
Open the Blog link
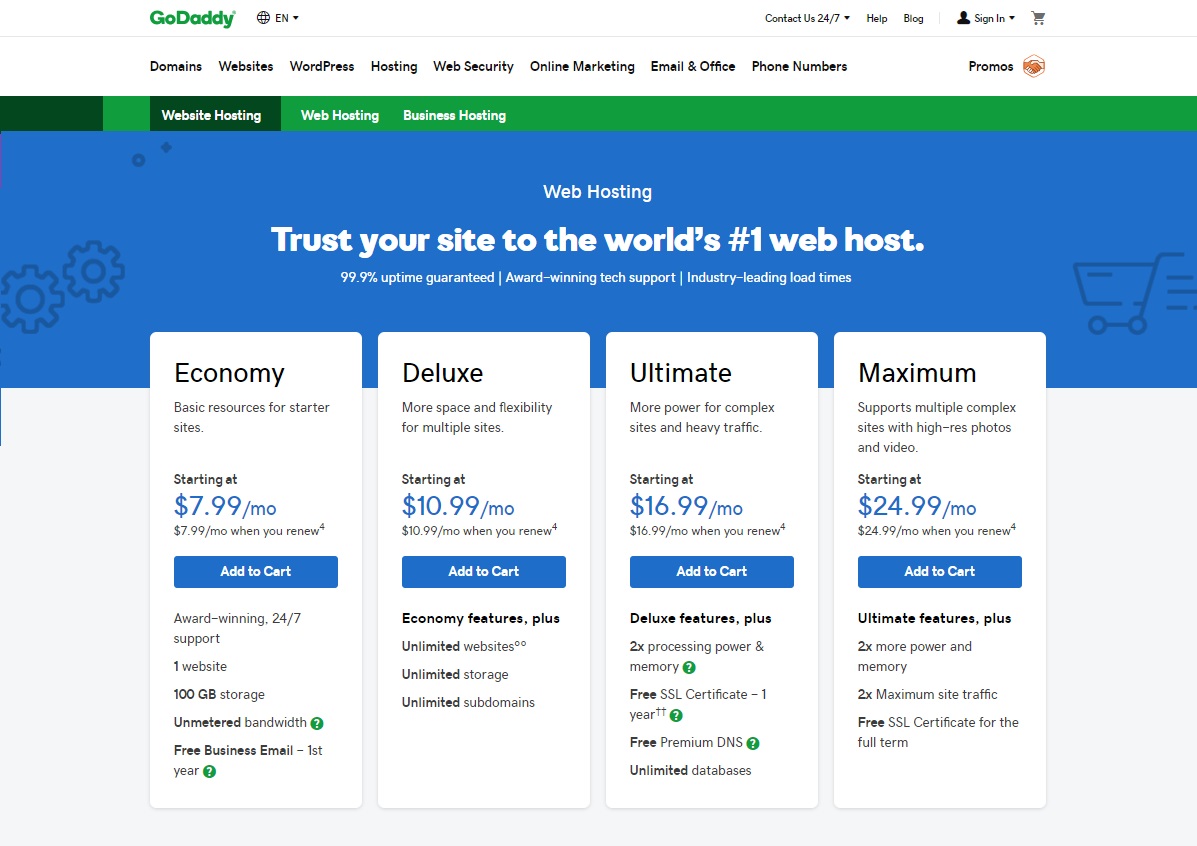[913, 18]
